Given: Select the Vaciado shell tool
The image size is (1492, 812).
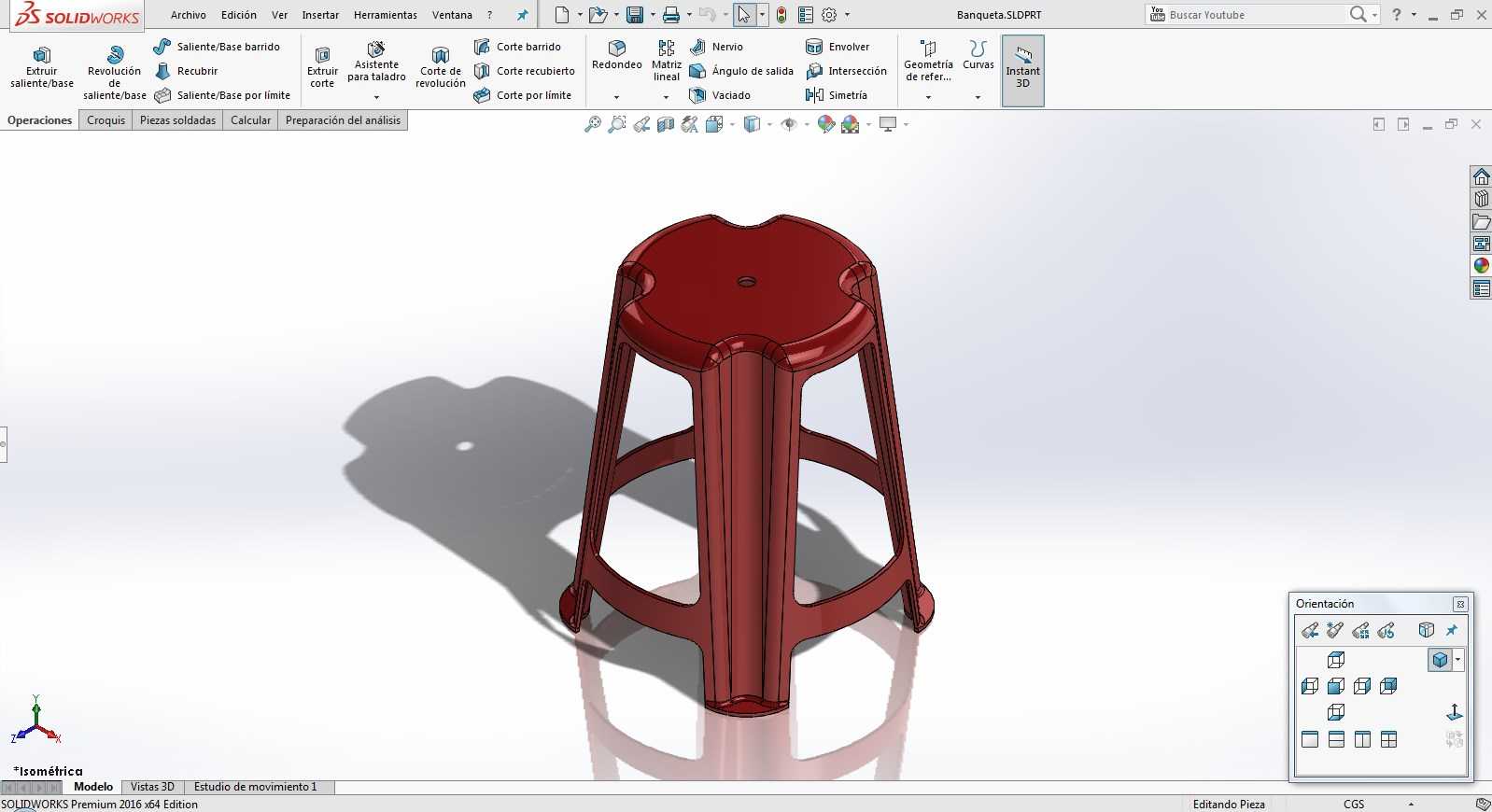Looking at the screenshot, I should (719, 95).
